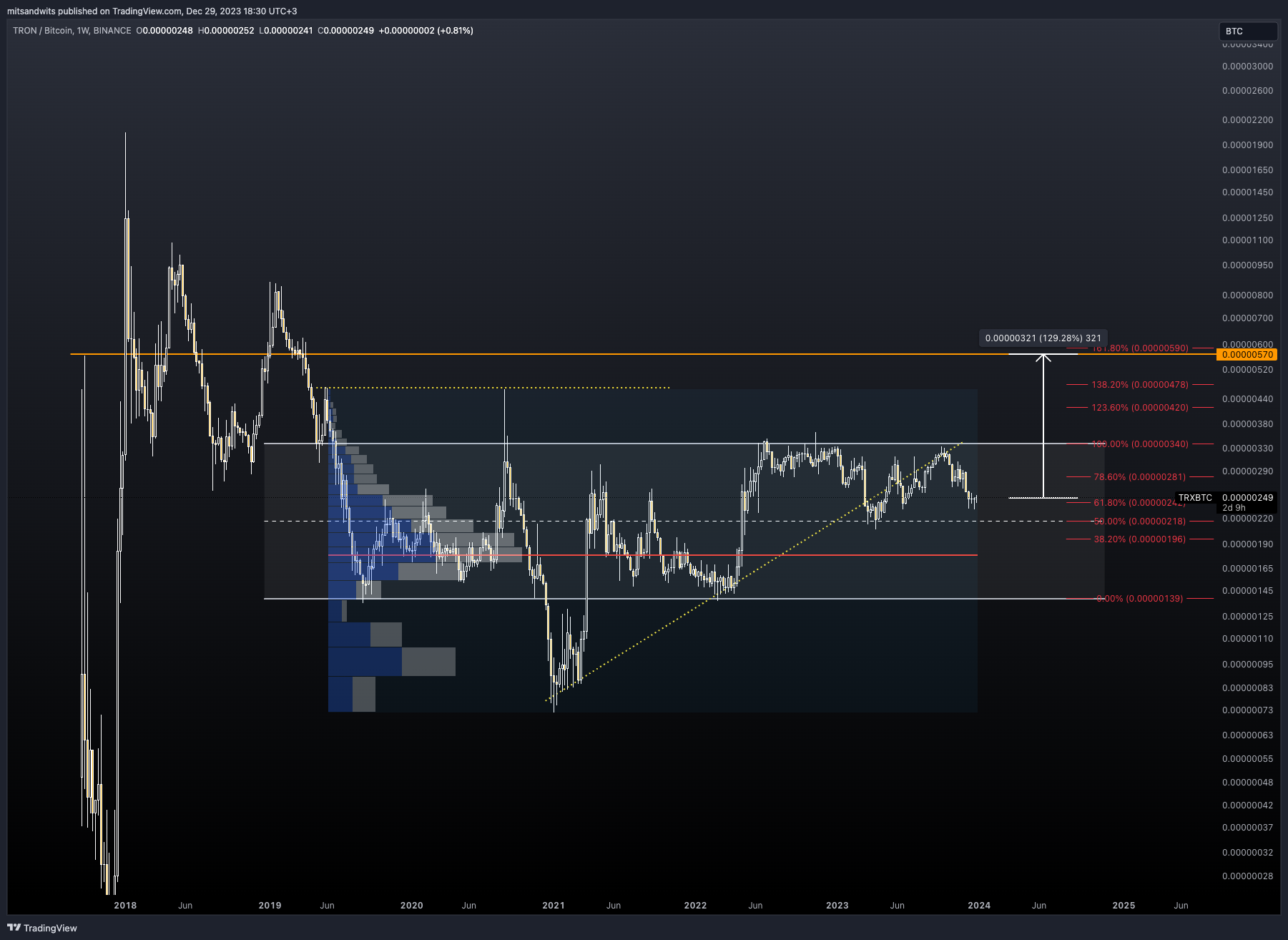The width and height of the screenshot is (1288, 940).
Task: Click the close value C0.00000249
Action: 345,31
